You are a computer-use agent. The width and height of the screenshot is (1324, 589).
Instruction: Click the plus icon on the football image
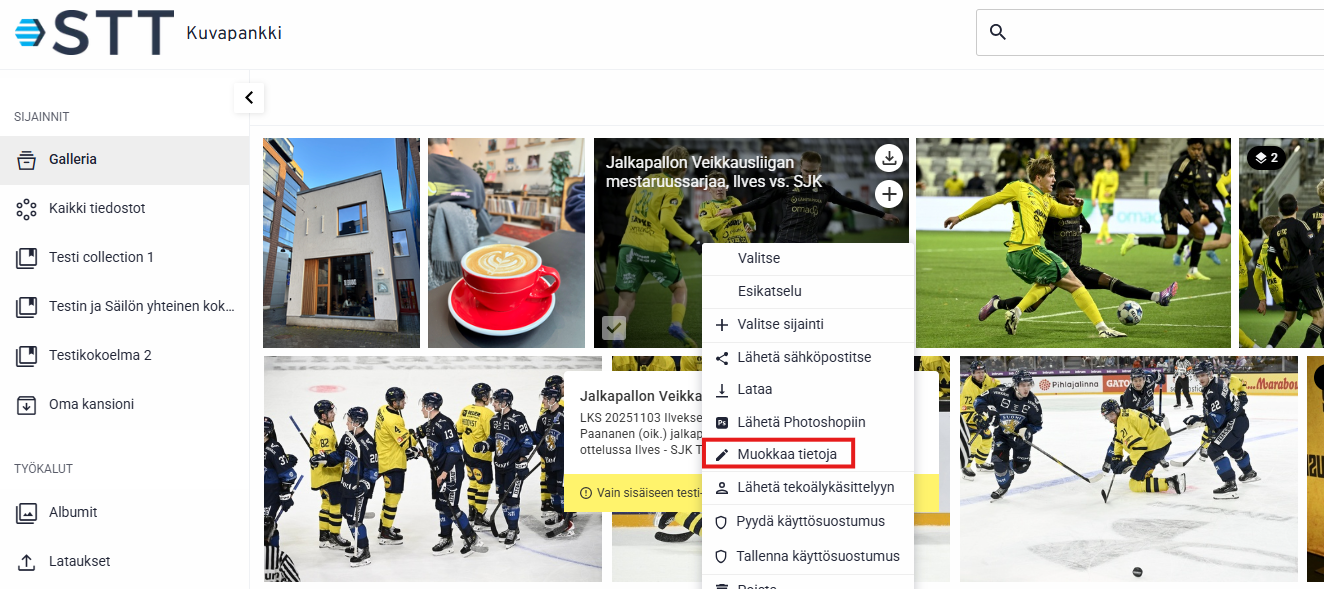tap(889, 194)
